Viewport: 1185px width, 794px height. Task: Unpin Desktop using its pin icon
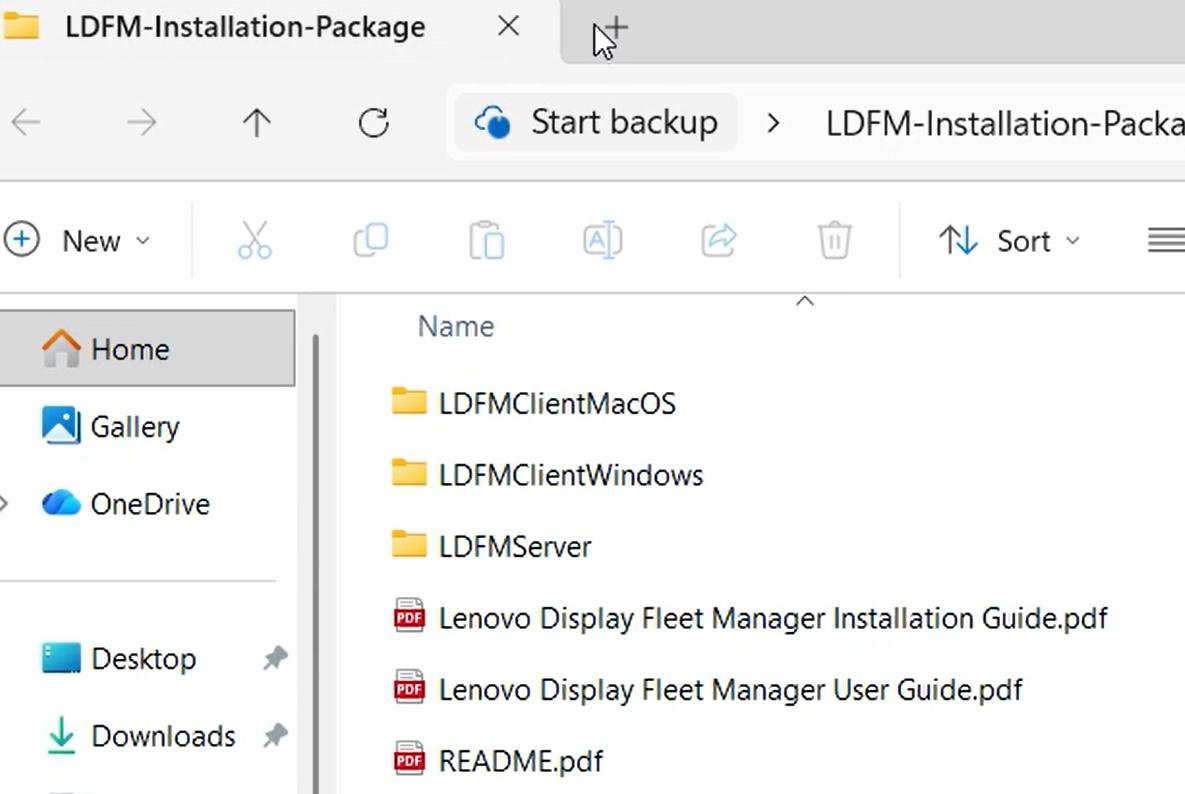275,658
